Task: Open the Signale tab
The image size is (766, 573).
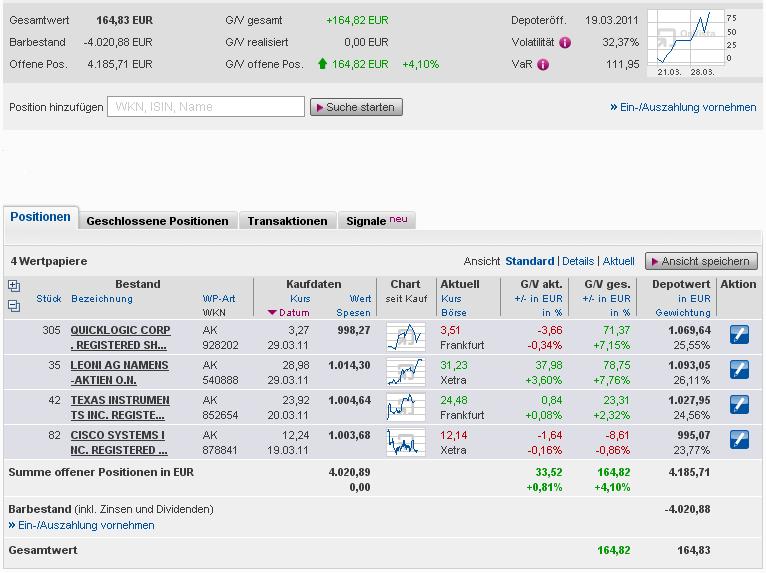Action: [376, 221]
